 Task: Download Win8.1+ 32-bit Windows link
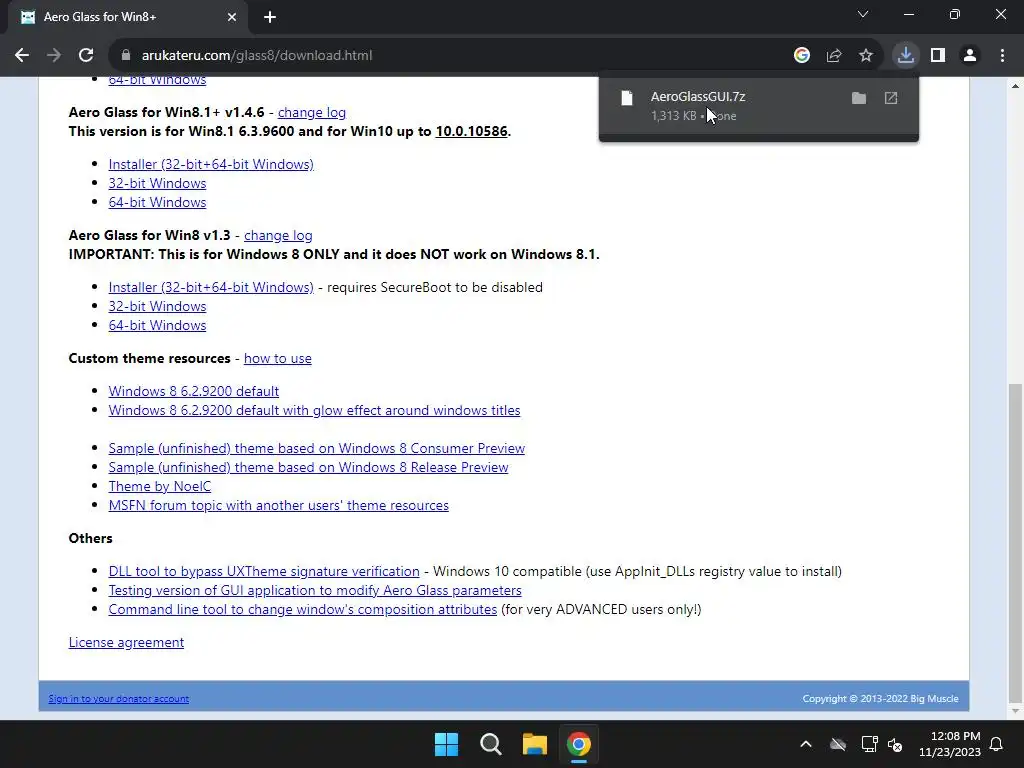(157, 184)
